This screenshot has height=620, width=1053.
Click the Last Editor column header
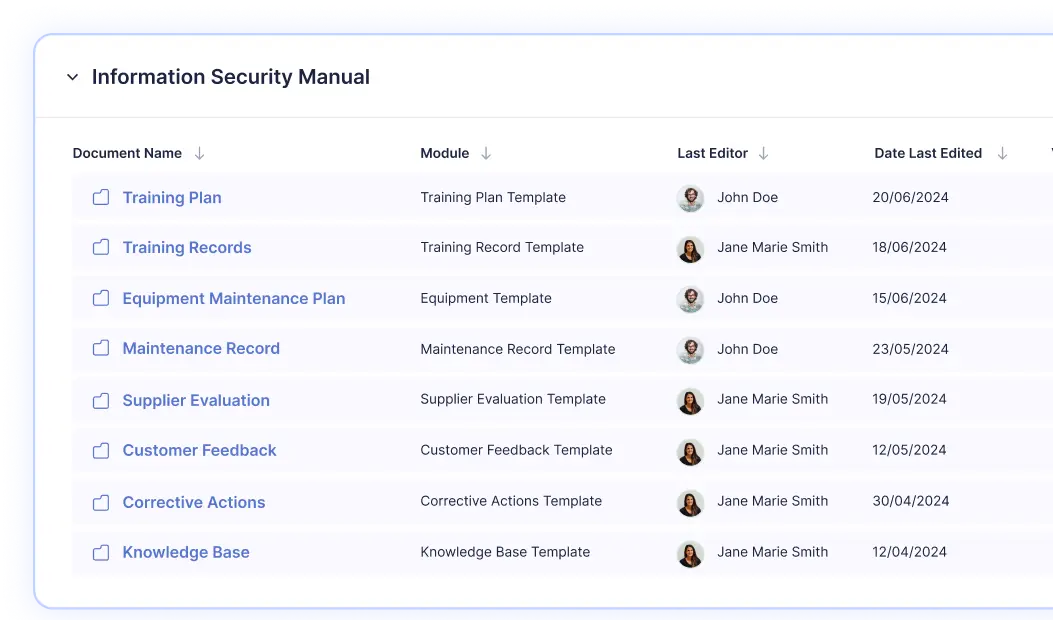click(713, 153)
